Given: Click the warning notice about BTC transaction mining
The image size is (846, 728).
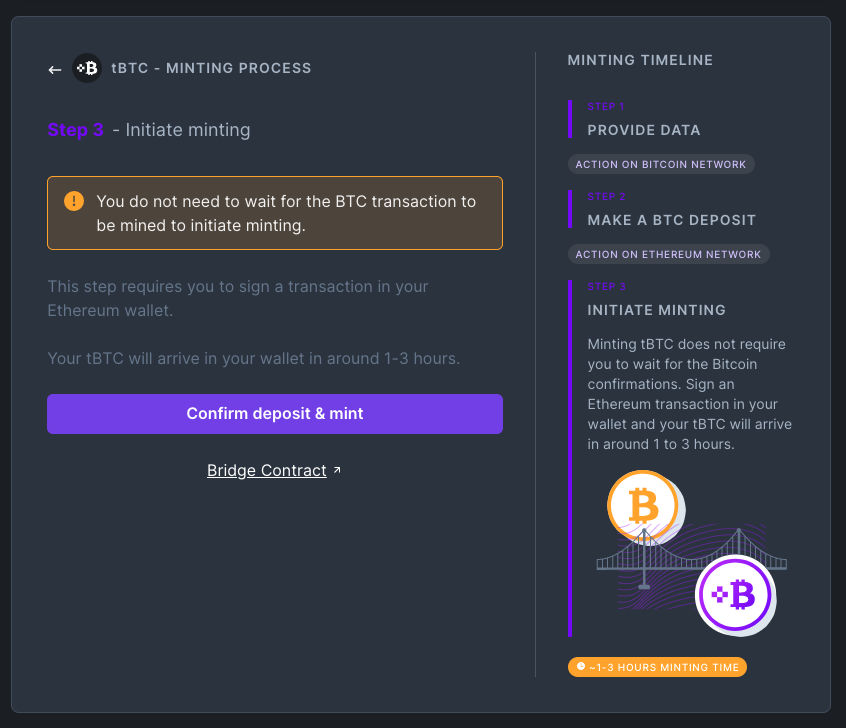Looking at the screenshot, I should 275,213.
